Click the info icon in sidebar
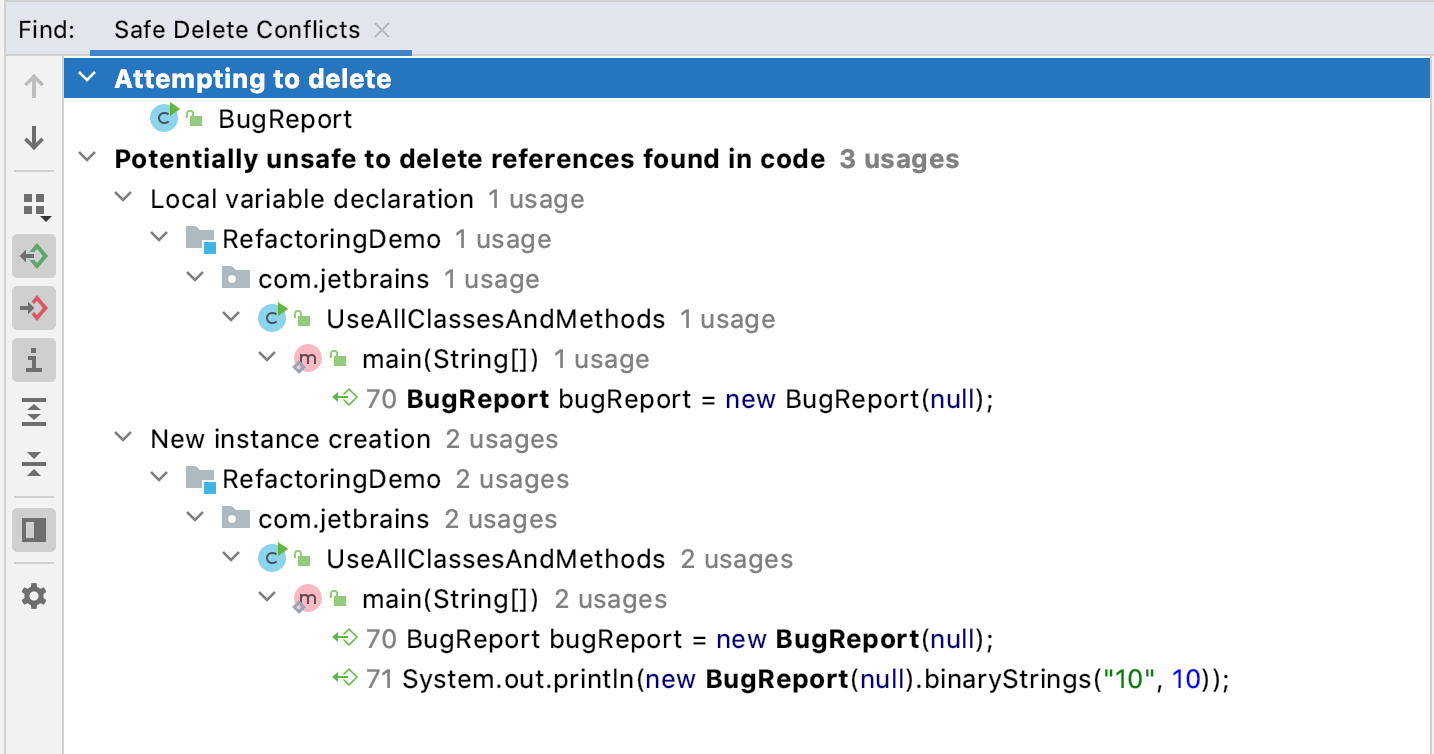Viewport: 1434px width, 754px height. [34, 360]
